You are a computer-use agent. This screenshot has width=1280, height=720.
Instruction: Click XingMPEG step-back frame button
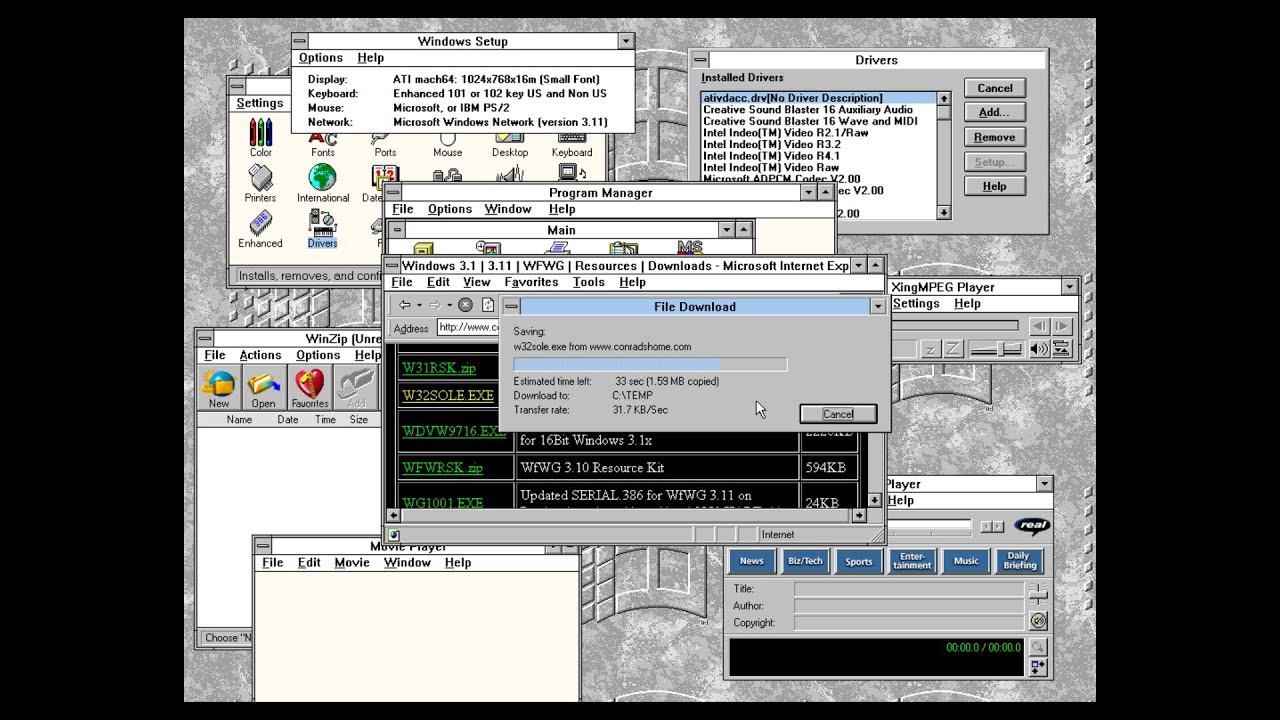[x=1040, y=326]
